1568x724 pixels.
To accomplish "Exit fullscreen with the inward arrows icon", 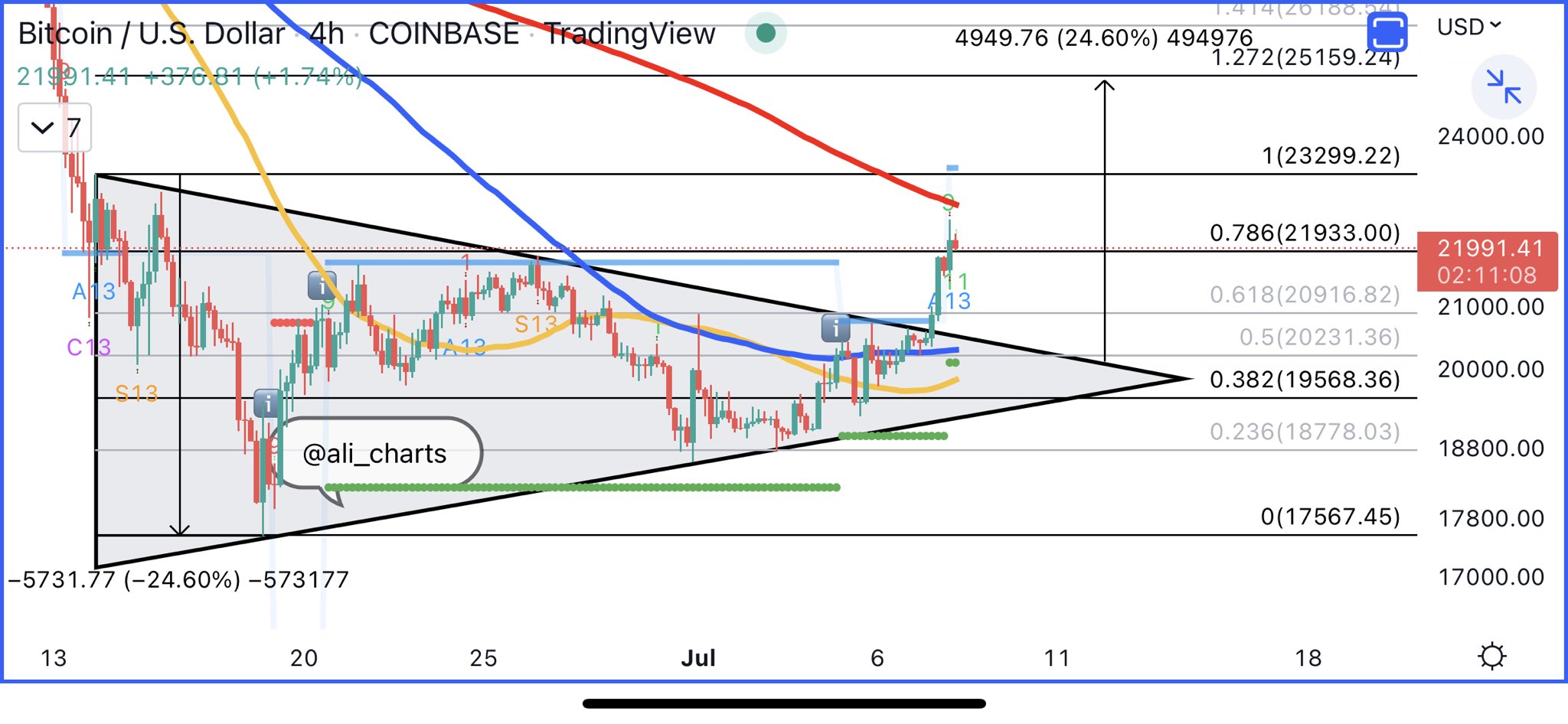I will [x=1503, y=86].
